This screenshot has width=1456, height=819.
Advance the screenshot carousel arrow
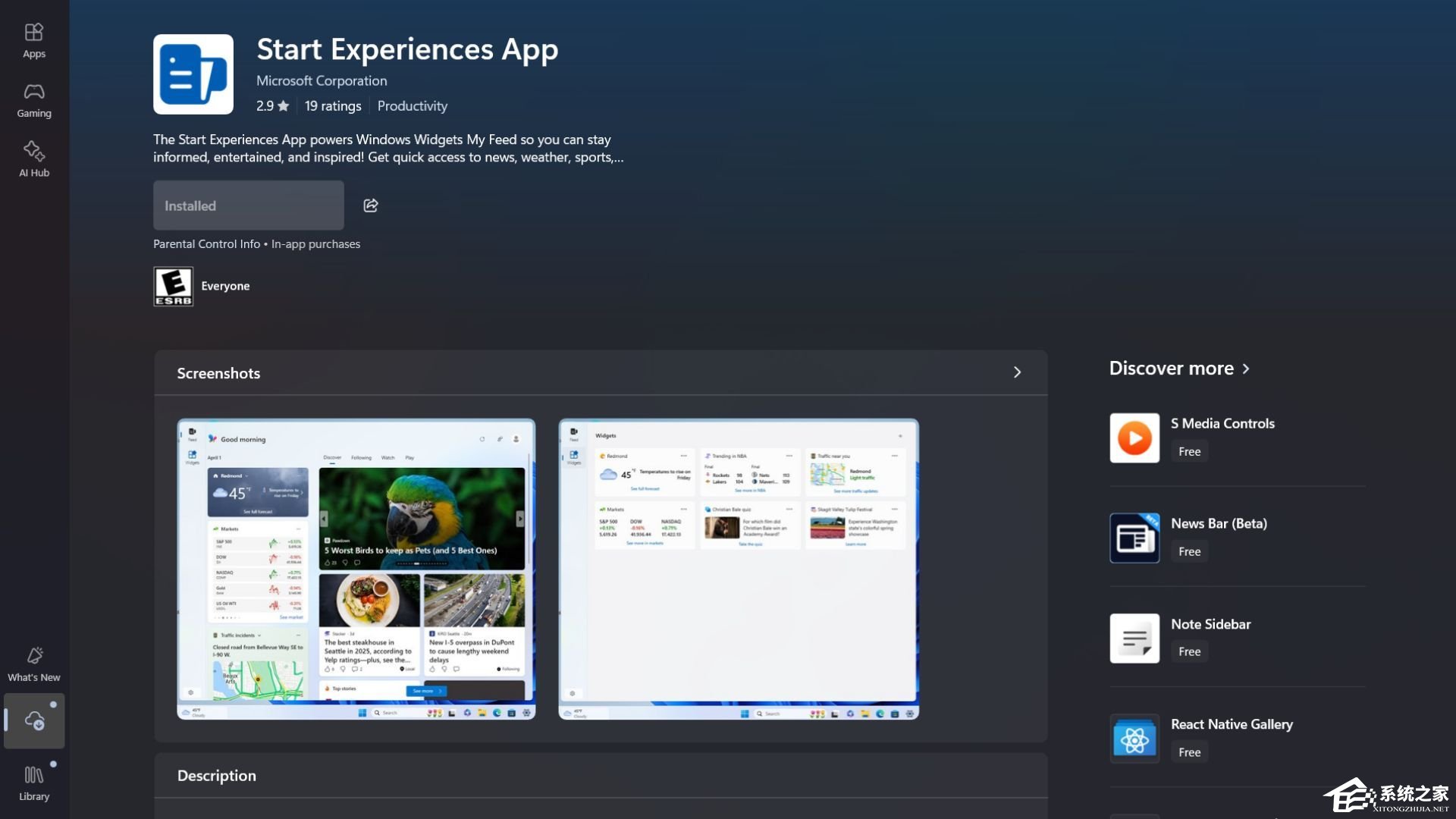520,518
